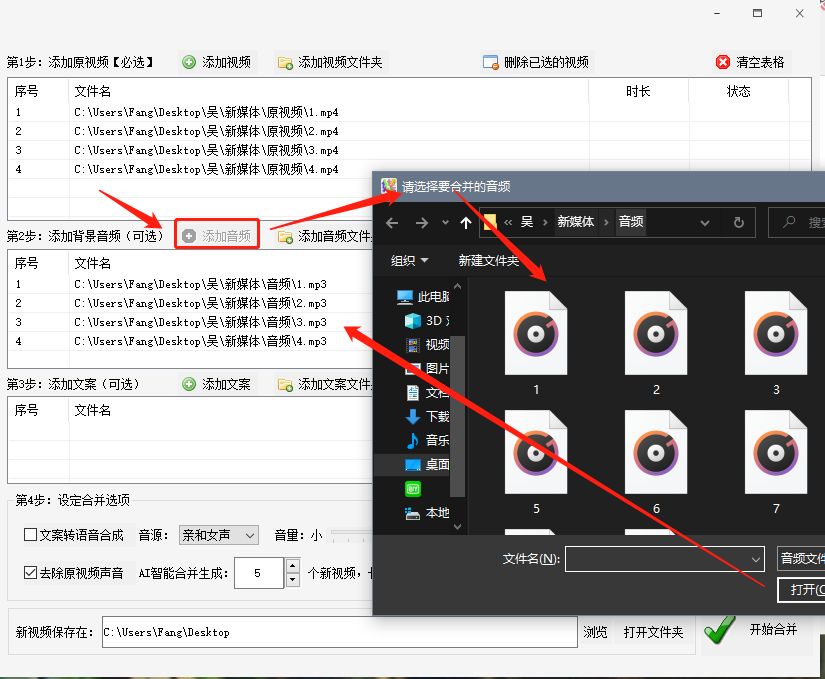Viewport: 825px width, 679px height.
Task: Select 此电脑 (This PC) in sidebar
Action: 423,297
